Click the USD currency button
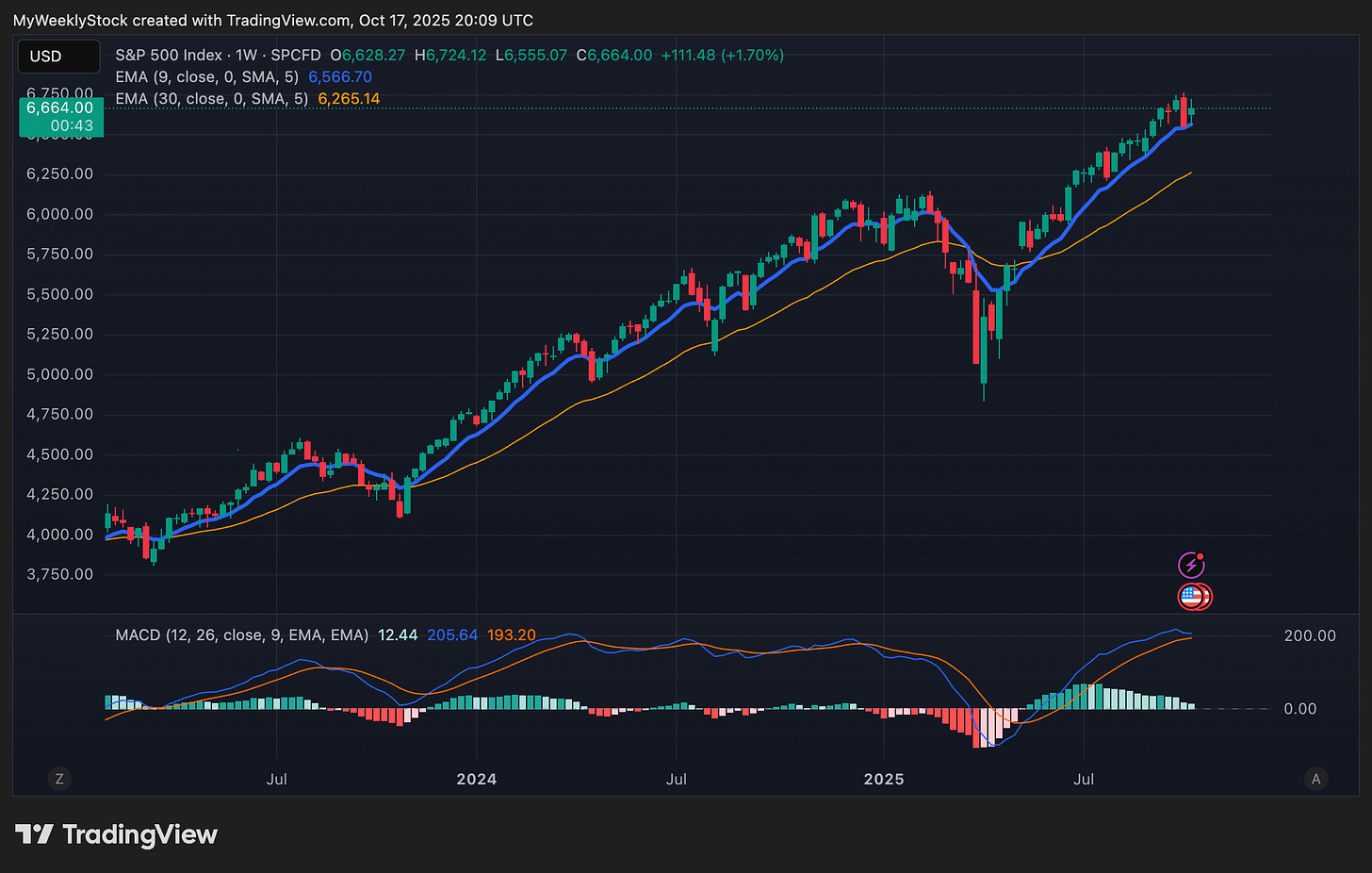This screenshot has width=1372, height=873. (x=58, y=57)
